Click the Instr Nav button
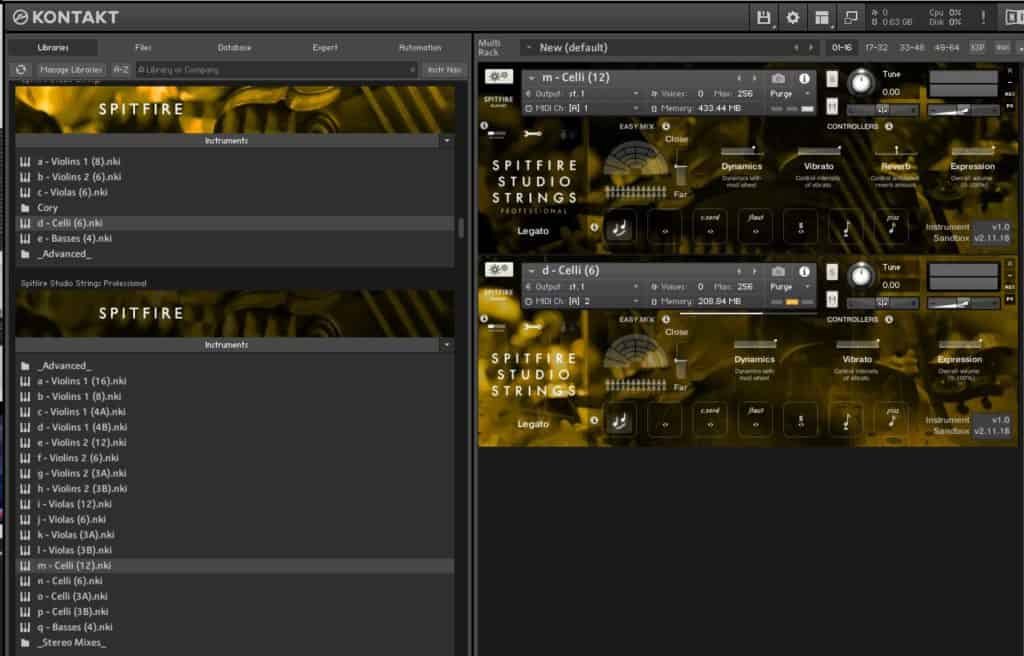Image resolution: width=1024 pixels, height=656 pixels. (x=444, y=69)
